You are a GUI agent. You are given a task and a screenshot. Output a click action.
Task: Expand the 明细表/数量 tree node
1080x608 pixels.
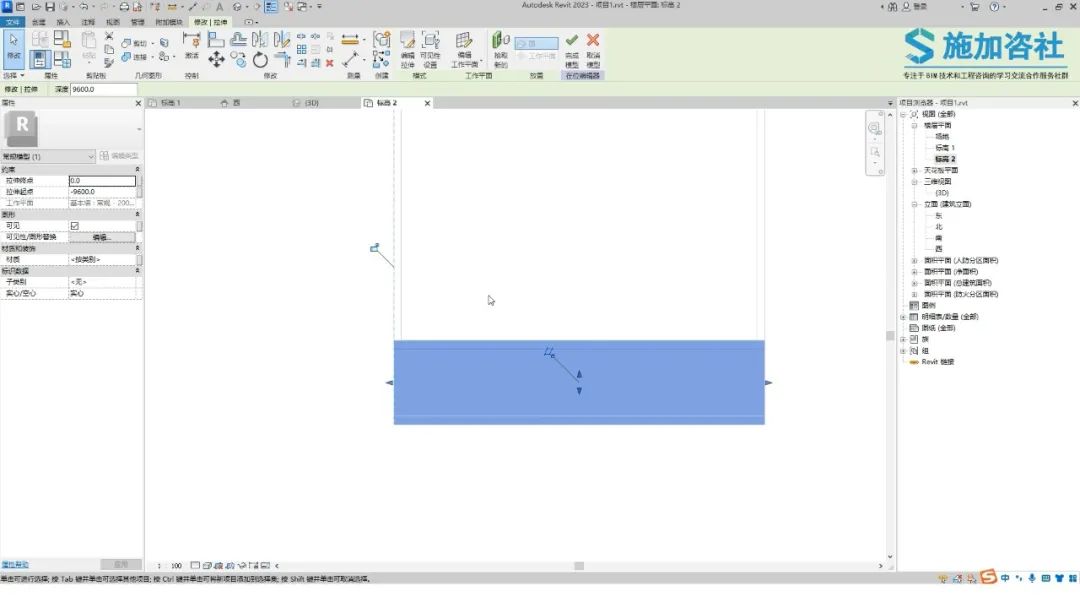[904, 317]
